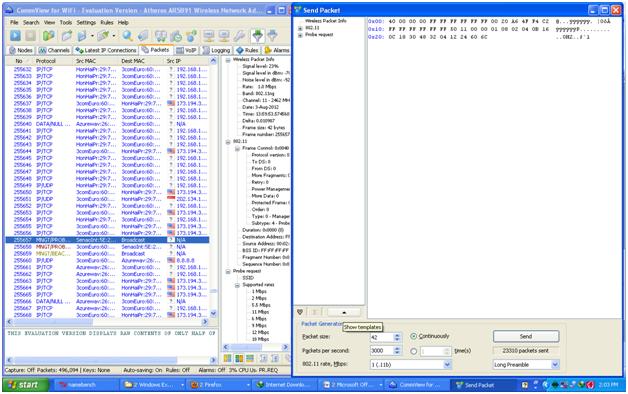Click the Src IP column header
This screenshot has width=628, height=394.
[187, 61]
